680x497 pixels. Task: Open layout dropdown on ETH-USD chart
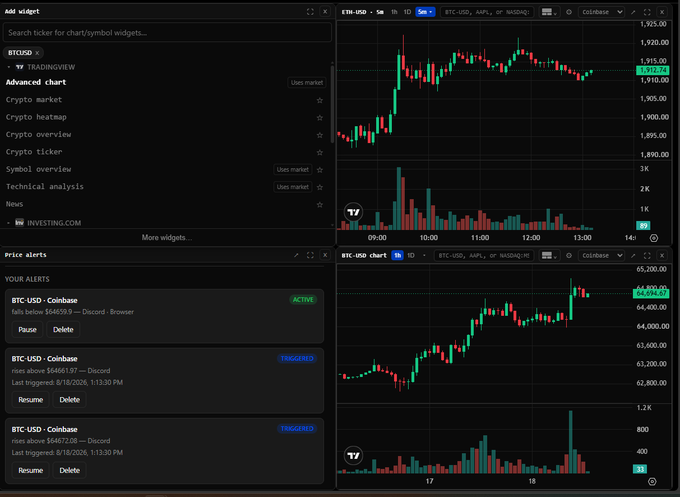pyautogui.click(x=549, y=12)
